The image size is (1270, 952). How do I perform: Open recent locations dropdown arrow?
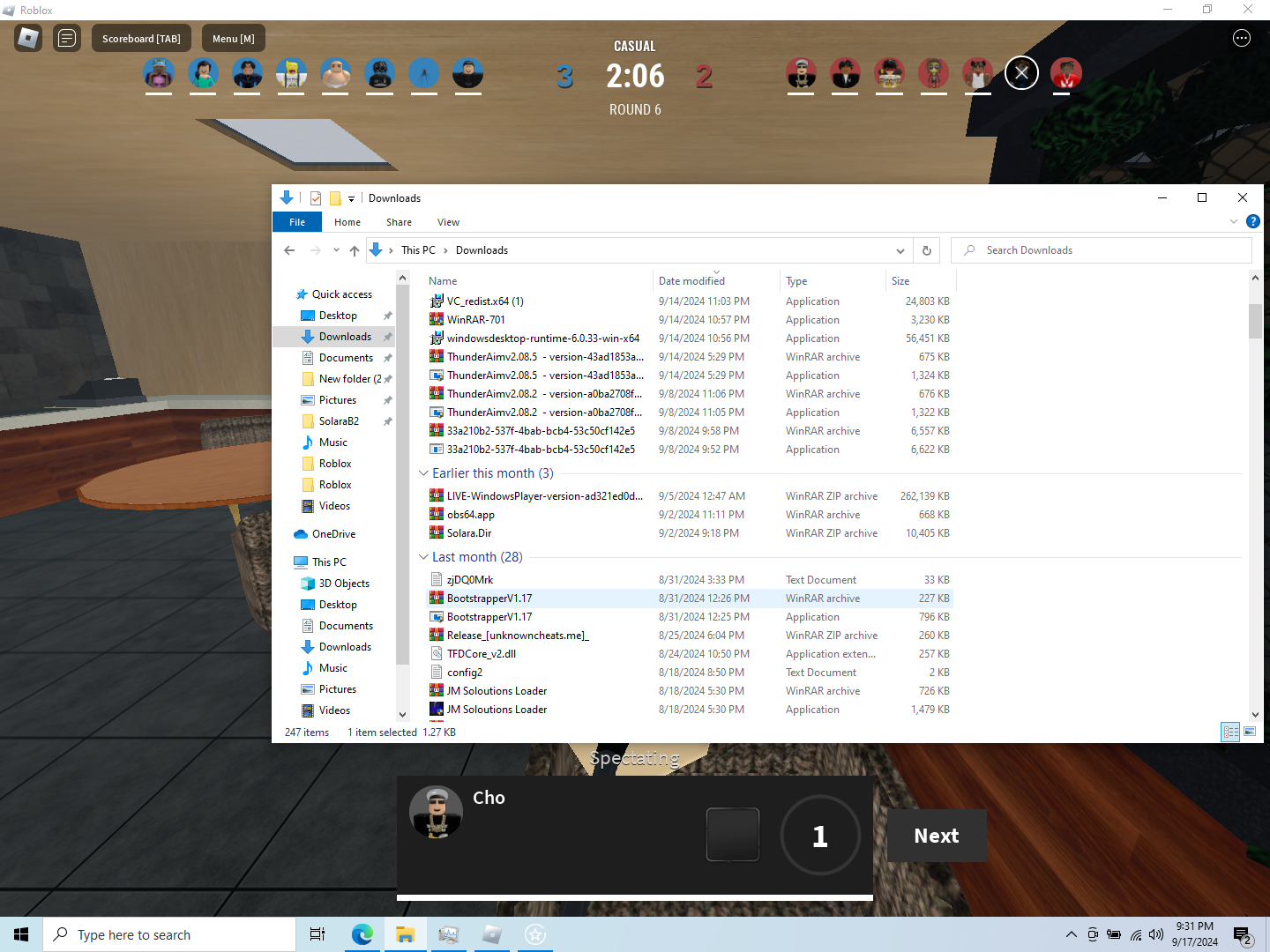pos(336,250)
